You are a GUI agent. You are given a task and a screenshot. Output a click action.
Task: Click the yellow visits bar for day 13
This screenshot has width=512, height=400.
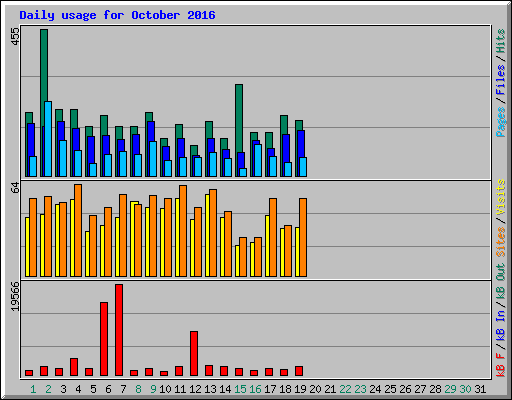pos(207,235)
